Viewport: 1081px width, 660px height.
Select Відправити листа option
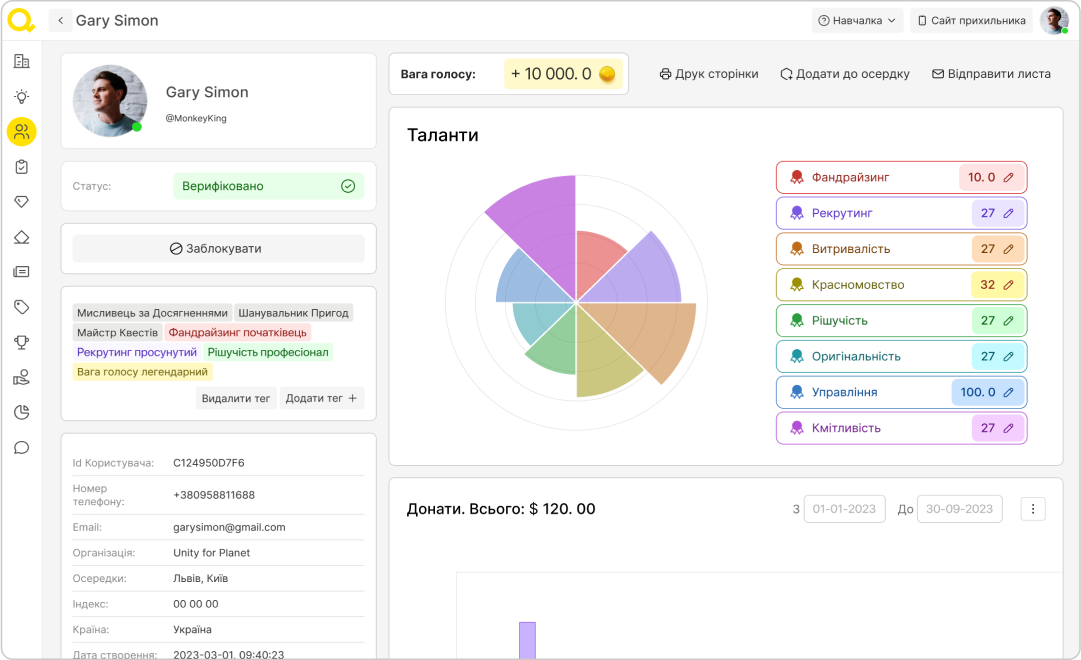click(991, 74)
